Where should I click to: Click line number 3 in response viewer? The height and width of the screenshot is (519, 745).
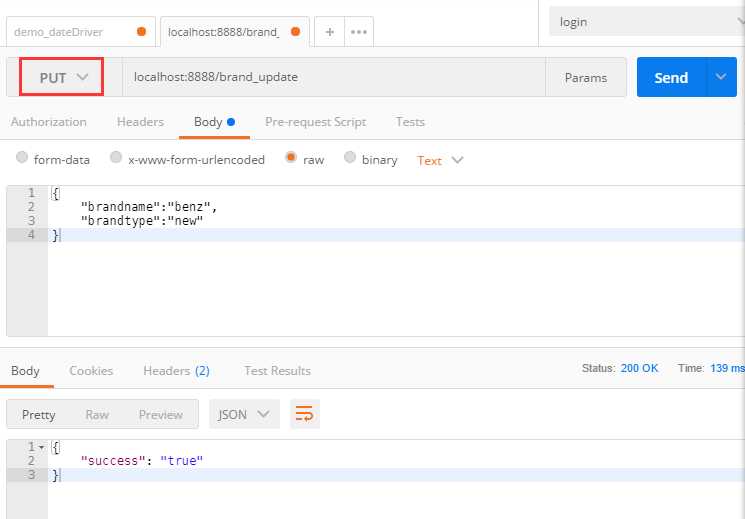point(31,474)
